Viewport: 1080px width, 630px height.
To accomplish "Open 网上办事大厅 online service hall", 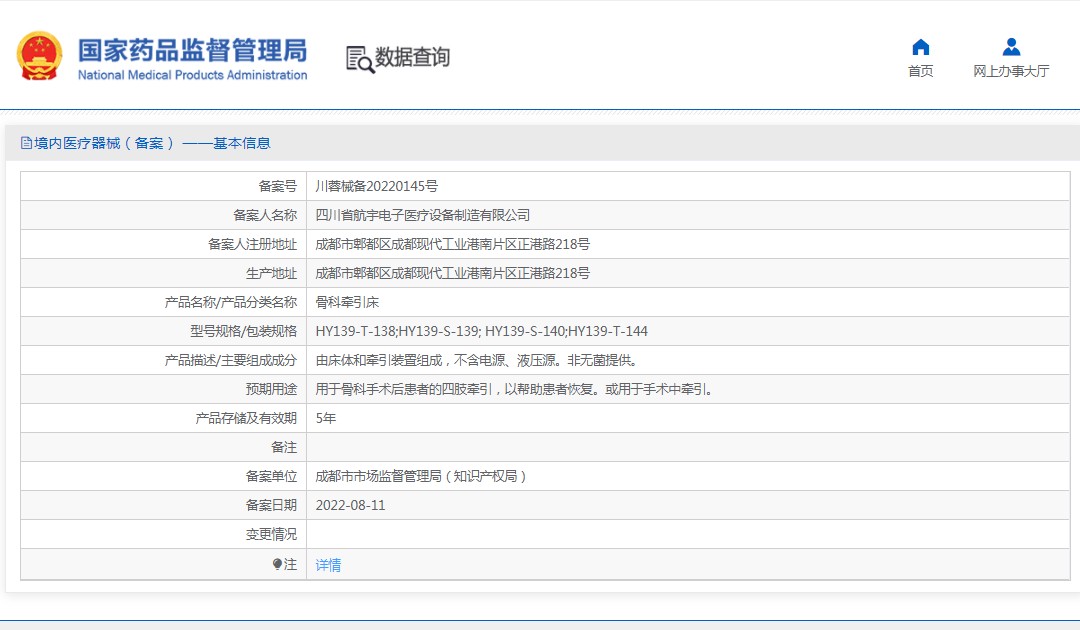I will 1011,71.
